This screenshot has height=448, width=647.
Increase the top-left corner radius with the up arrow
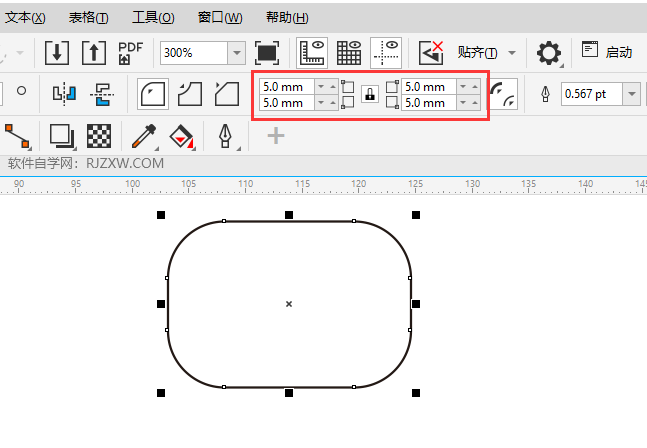pos(333,87)
